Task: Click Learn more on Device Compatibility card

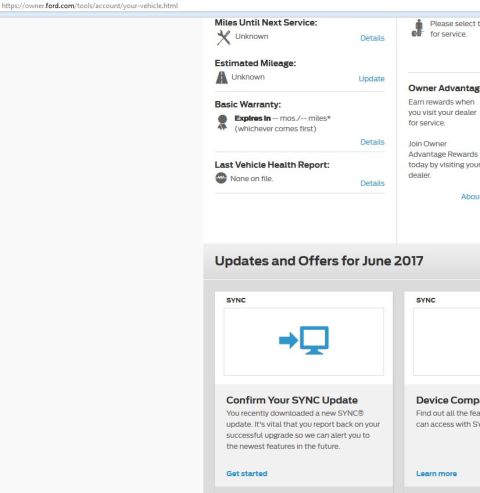Action: [x=436, y=473]
